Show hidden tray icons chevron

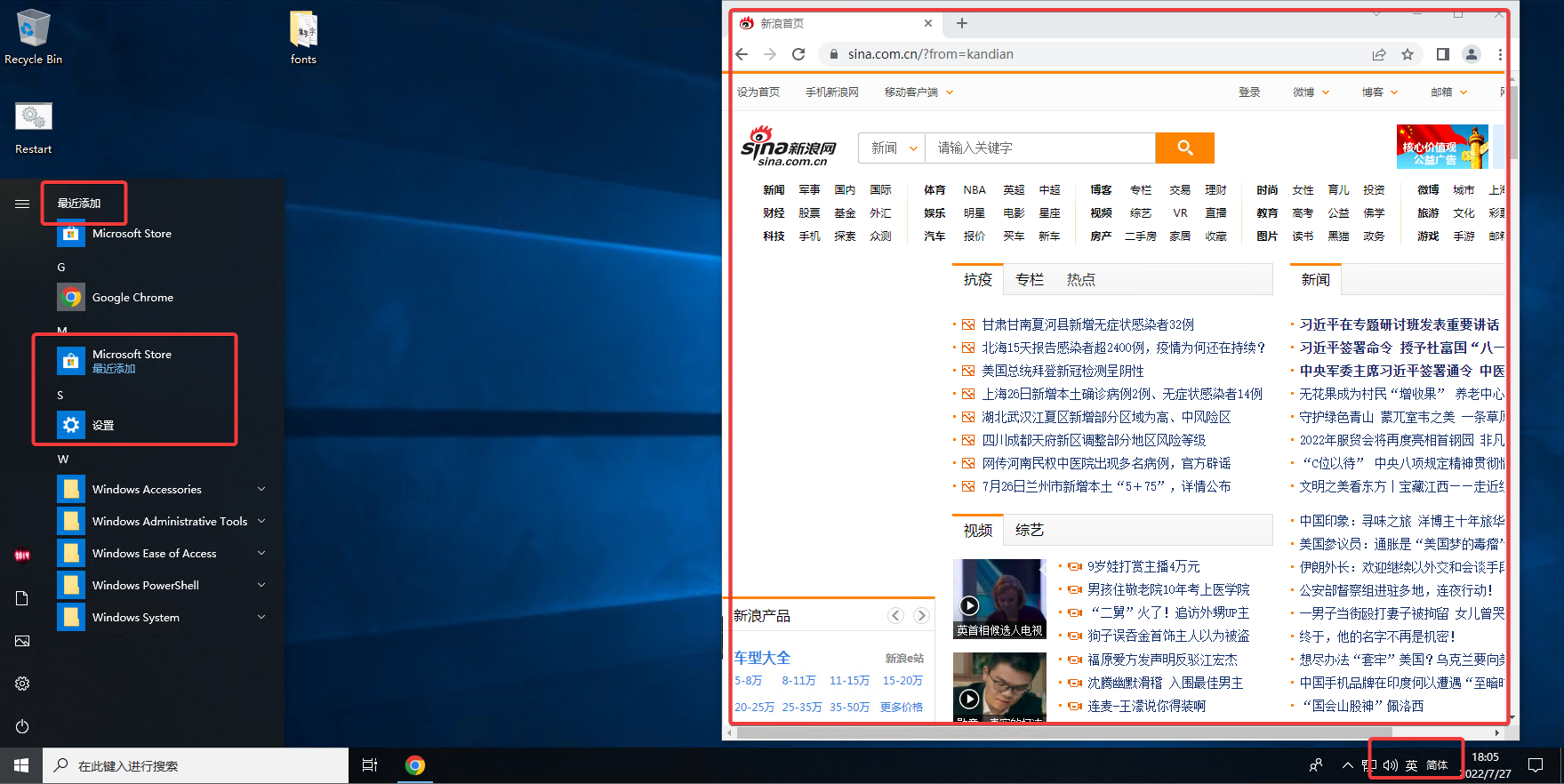click(1347, 765)
